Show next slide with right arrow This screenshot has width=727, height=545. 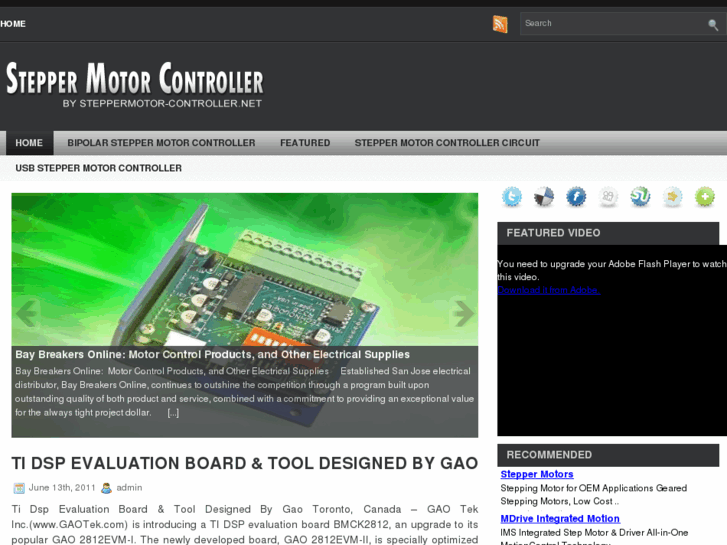463,314
